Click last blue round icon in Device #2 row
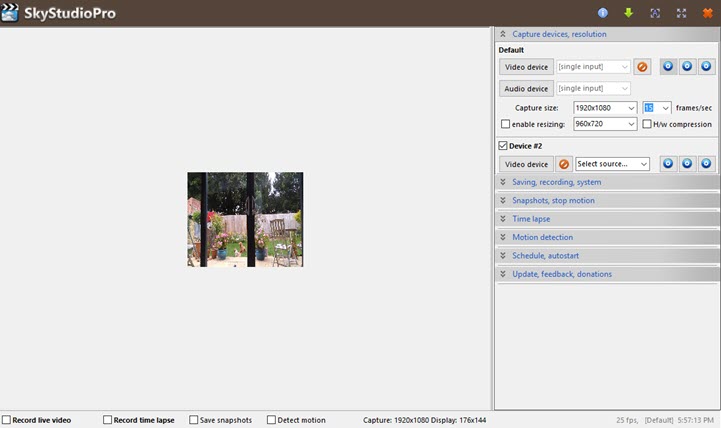The width and height of the screenshot is (721, 428). [706, 164]
